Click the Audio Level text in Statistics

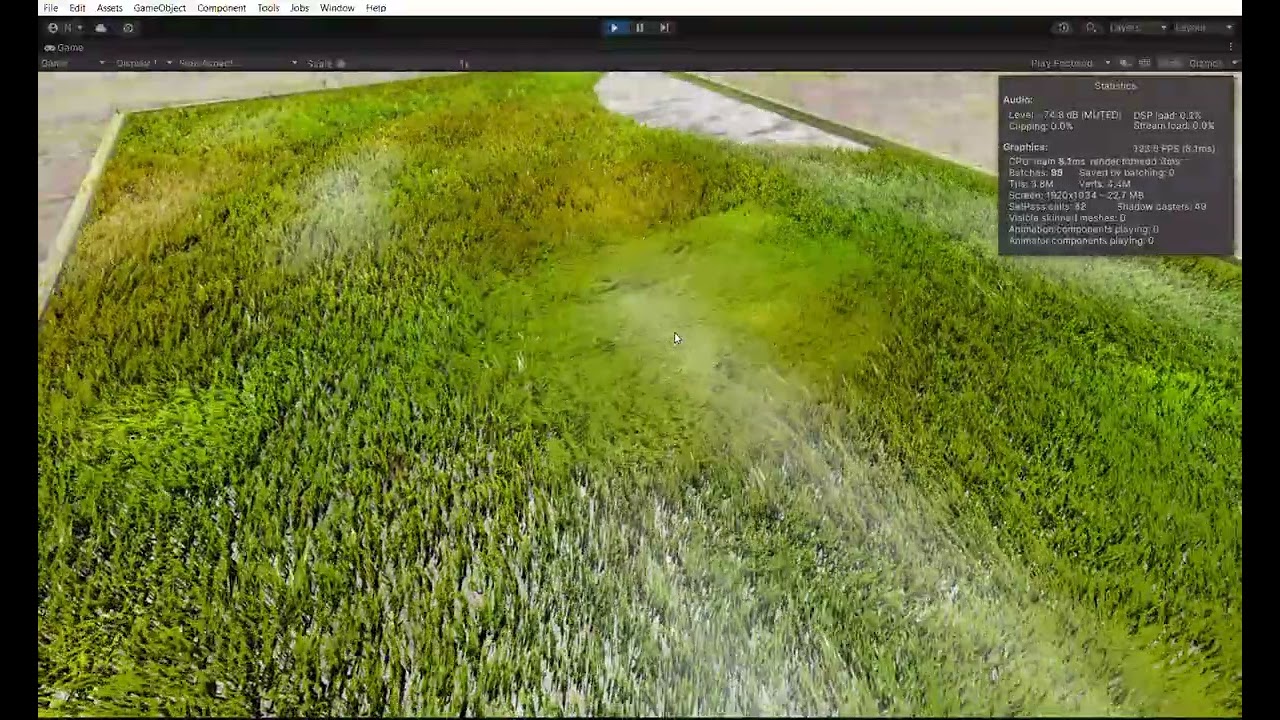[x=1064, y=116]
